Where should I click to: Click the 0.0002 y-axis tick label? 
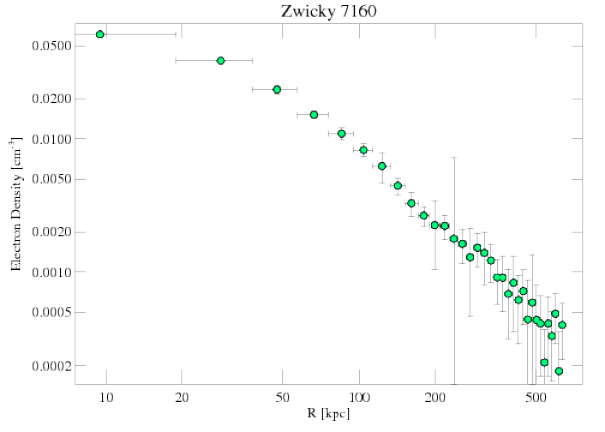point(52,366)
